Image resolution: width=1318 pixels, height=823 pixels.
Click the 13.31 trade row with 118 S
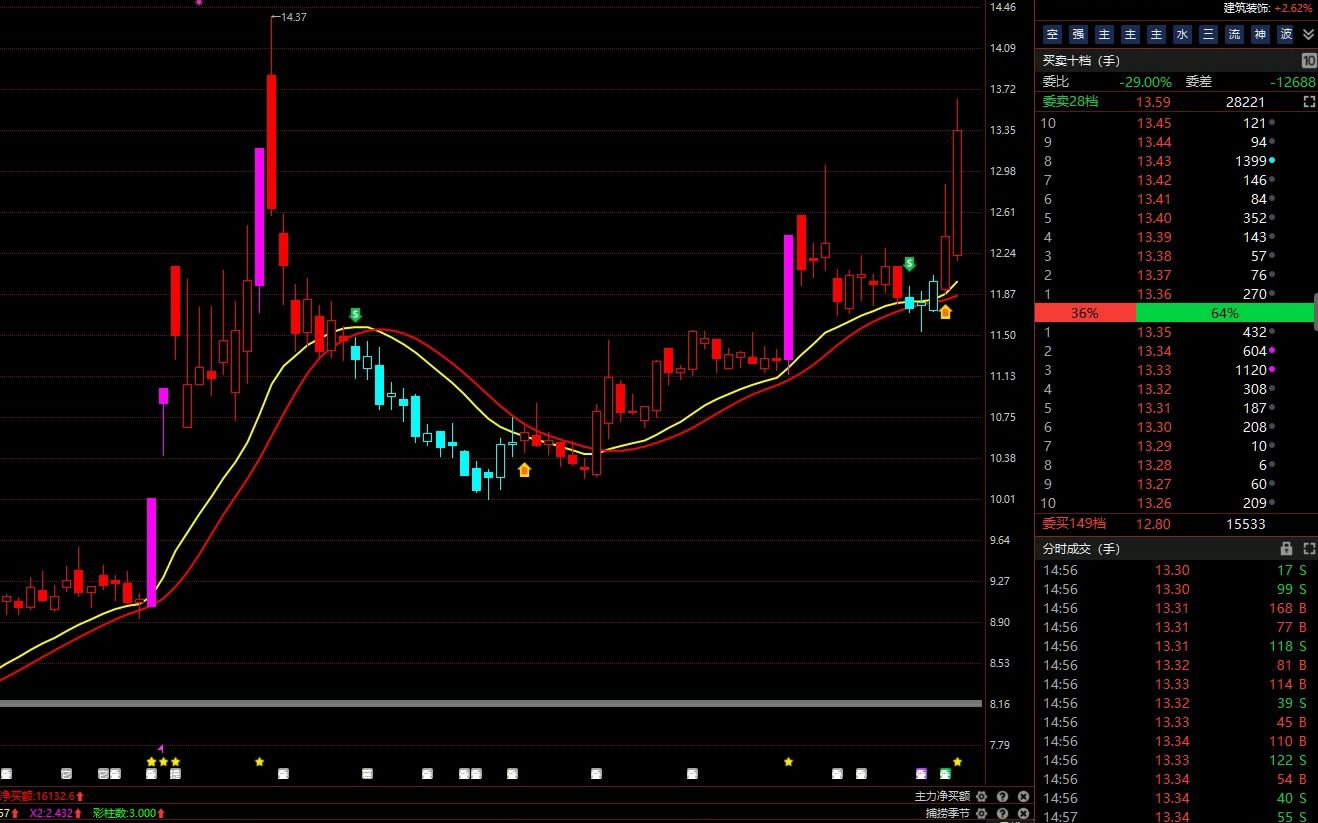pyautogui.click(x=1176, y=646)
